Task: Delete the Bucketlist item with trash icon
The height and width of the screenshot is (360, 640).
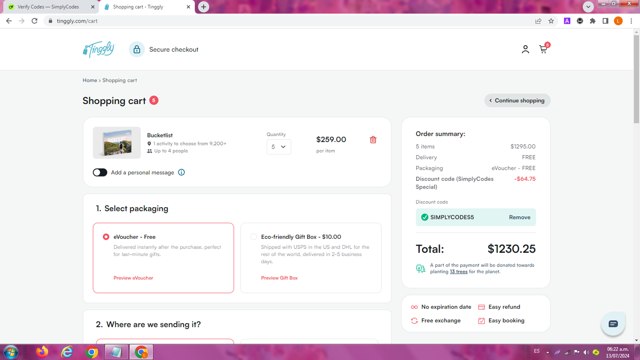Action: 373,140
